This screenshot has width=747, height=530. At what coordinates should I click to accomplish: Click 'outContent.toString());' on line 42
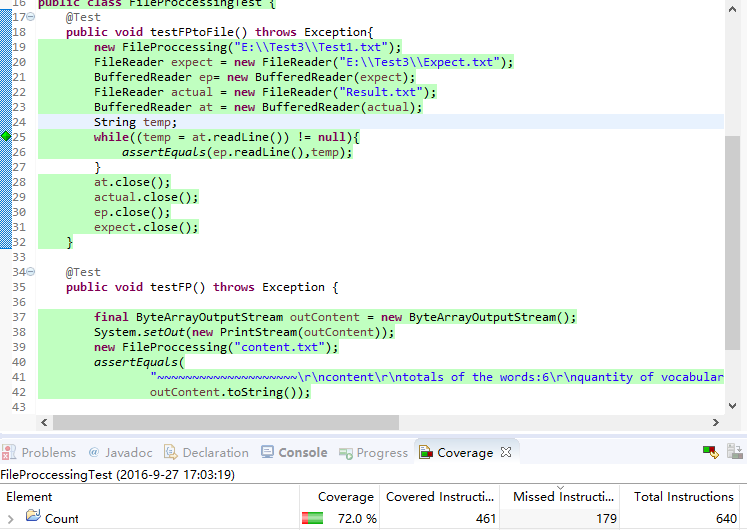click(x=230, y=392)
